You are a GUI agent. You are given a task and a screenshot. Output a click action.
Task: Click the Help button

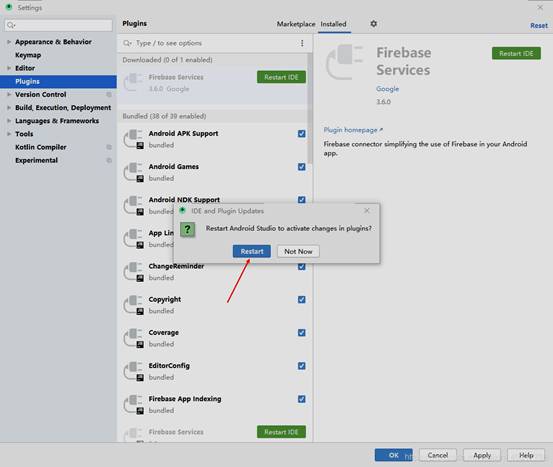(x=526, y=455)
